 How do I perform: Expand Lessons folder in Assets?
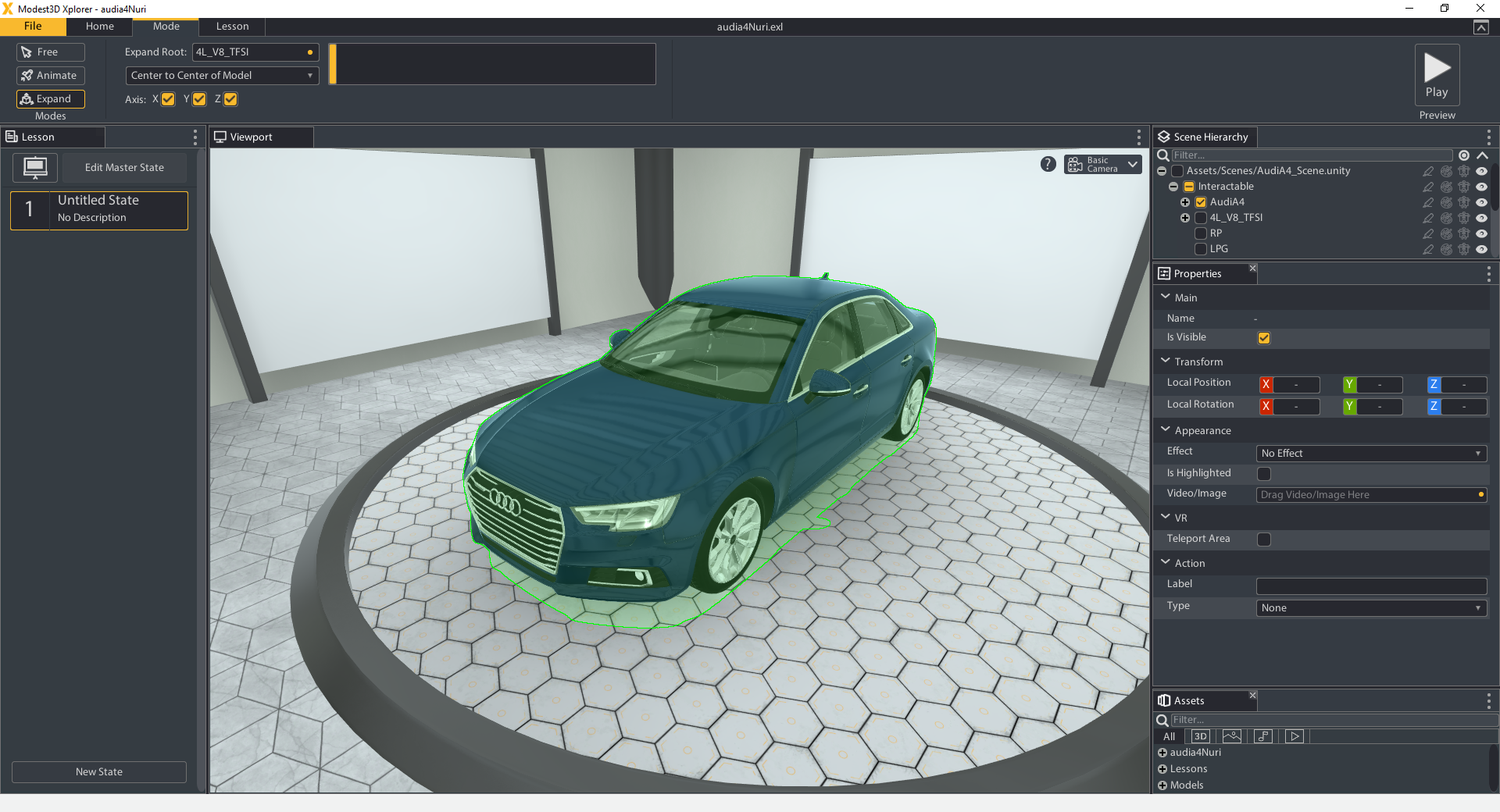coord(1162,769)
